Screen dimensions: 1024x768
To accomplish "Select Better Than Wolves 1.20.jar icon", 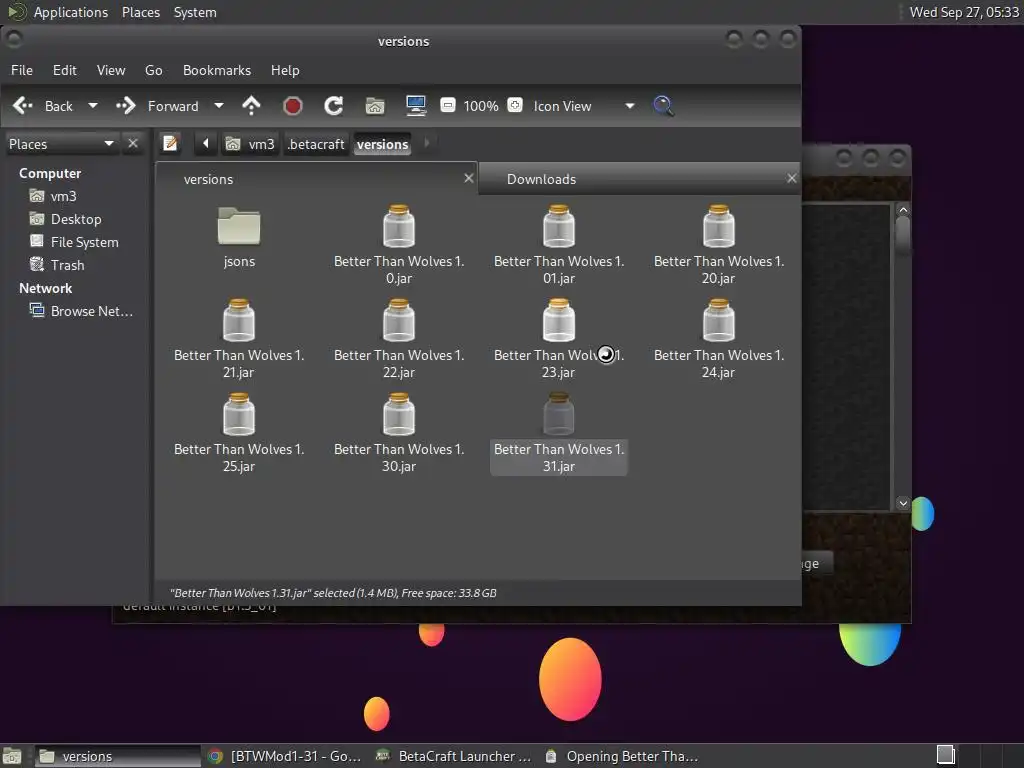I will pos(719,226).
